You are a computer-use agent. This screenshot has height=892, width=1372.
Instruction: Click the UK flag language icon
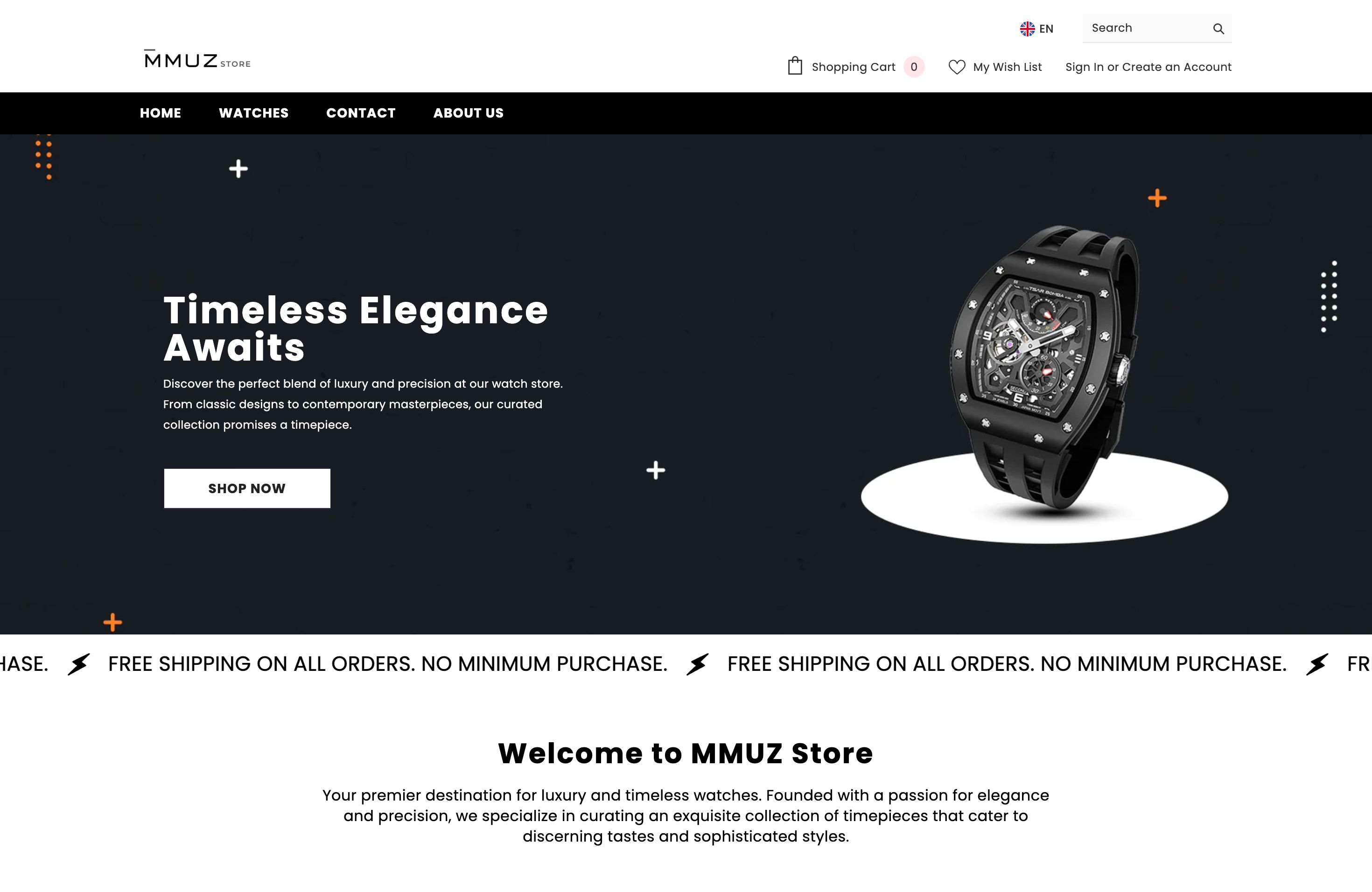(1027, 29)
